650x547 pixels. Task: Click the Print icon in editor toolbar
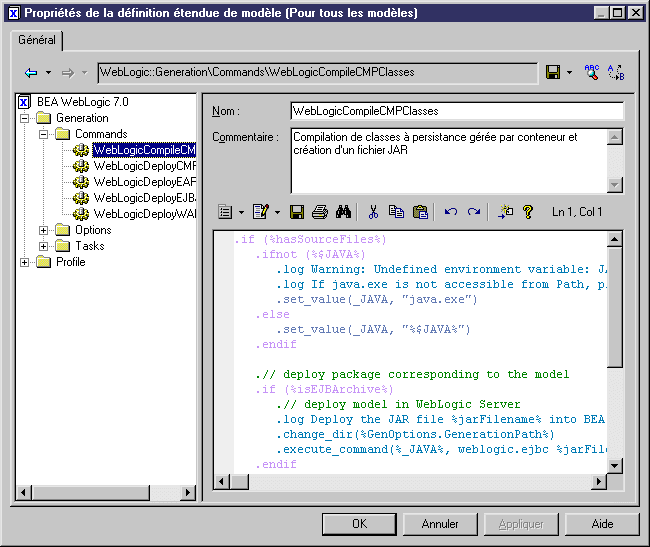(320, 211)
